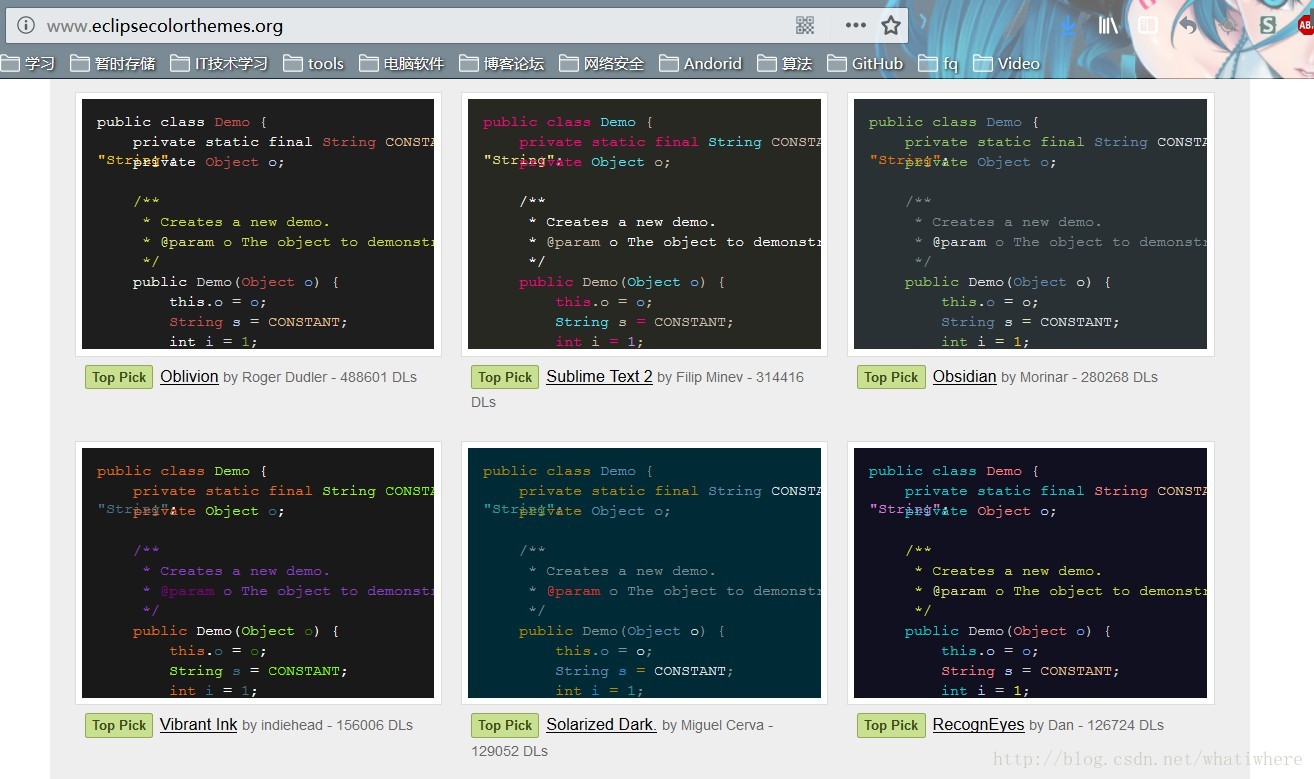This screenshot has height=779, width=1314.
Task: Click the text 'by Roger Dudler - 488601 DLs'
Action: 320,377
